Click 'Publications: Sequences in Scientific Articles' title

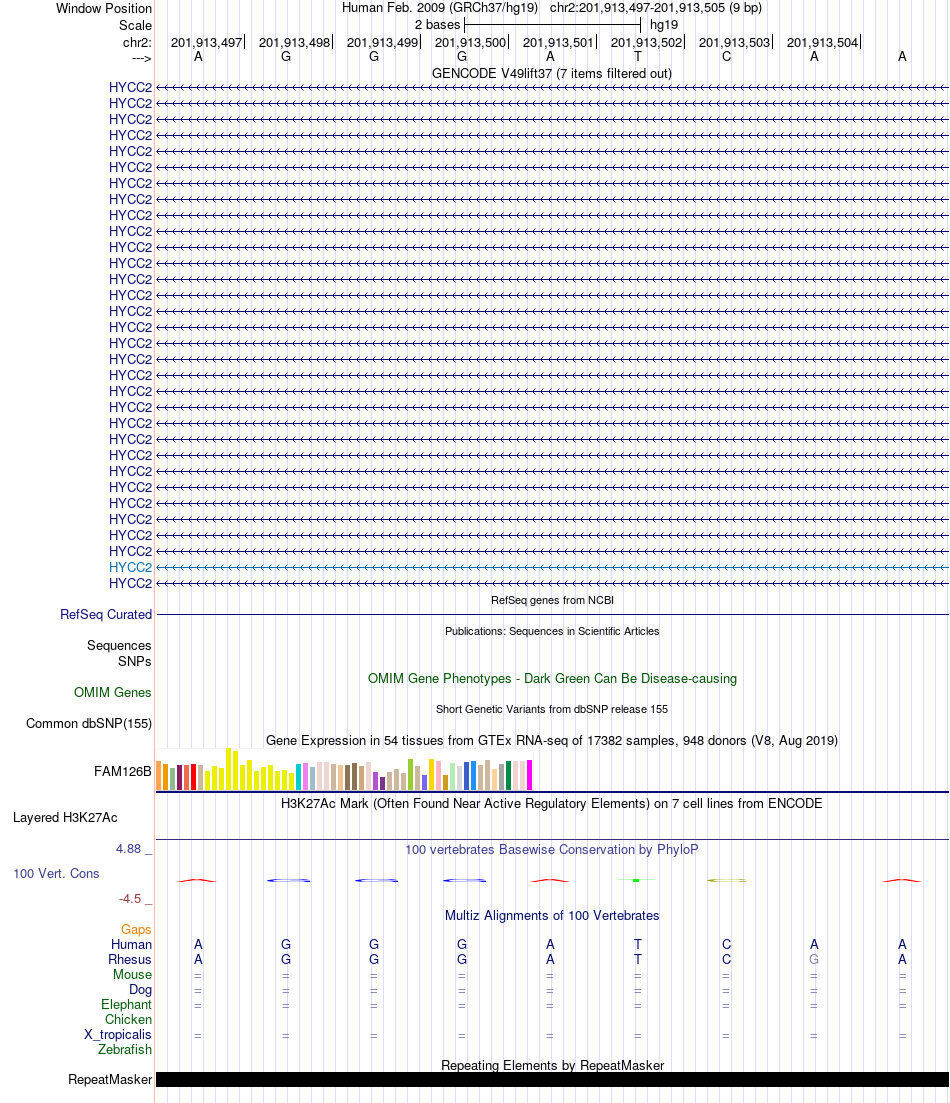552,631
